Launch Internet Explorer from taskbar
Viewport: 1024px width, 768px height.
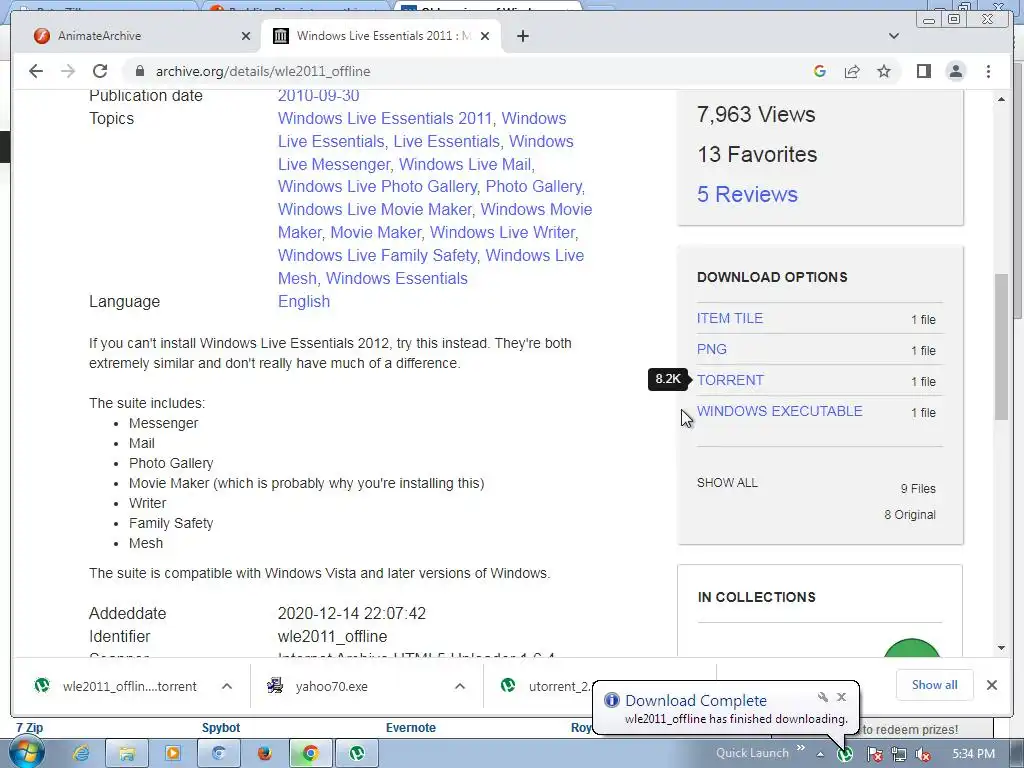(81, 754)
